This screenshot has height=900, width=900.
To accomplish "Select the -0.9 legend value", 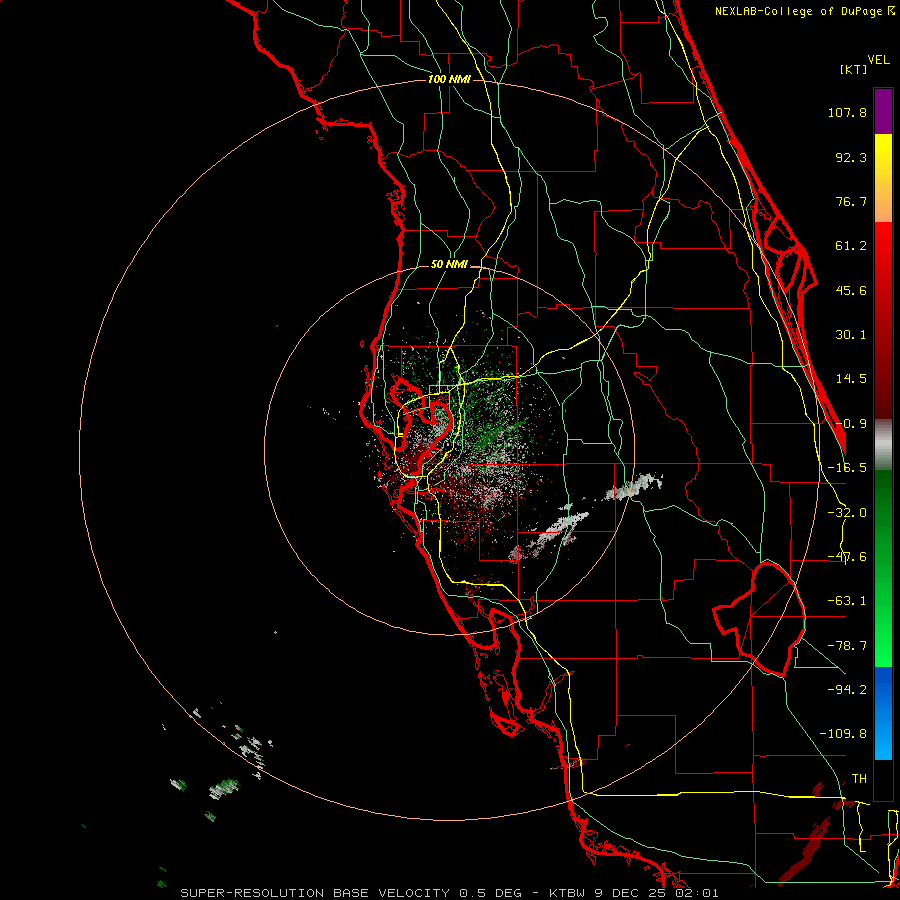I will tap(851, 424).
